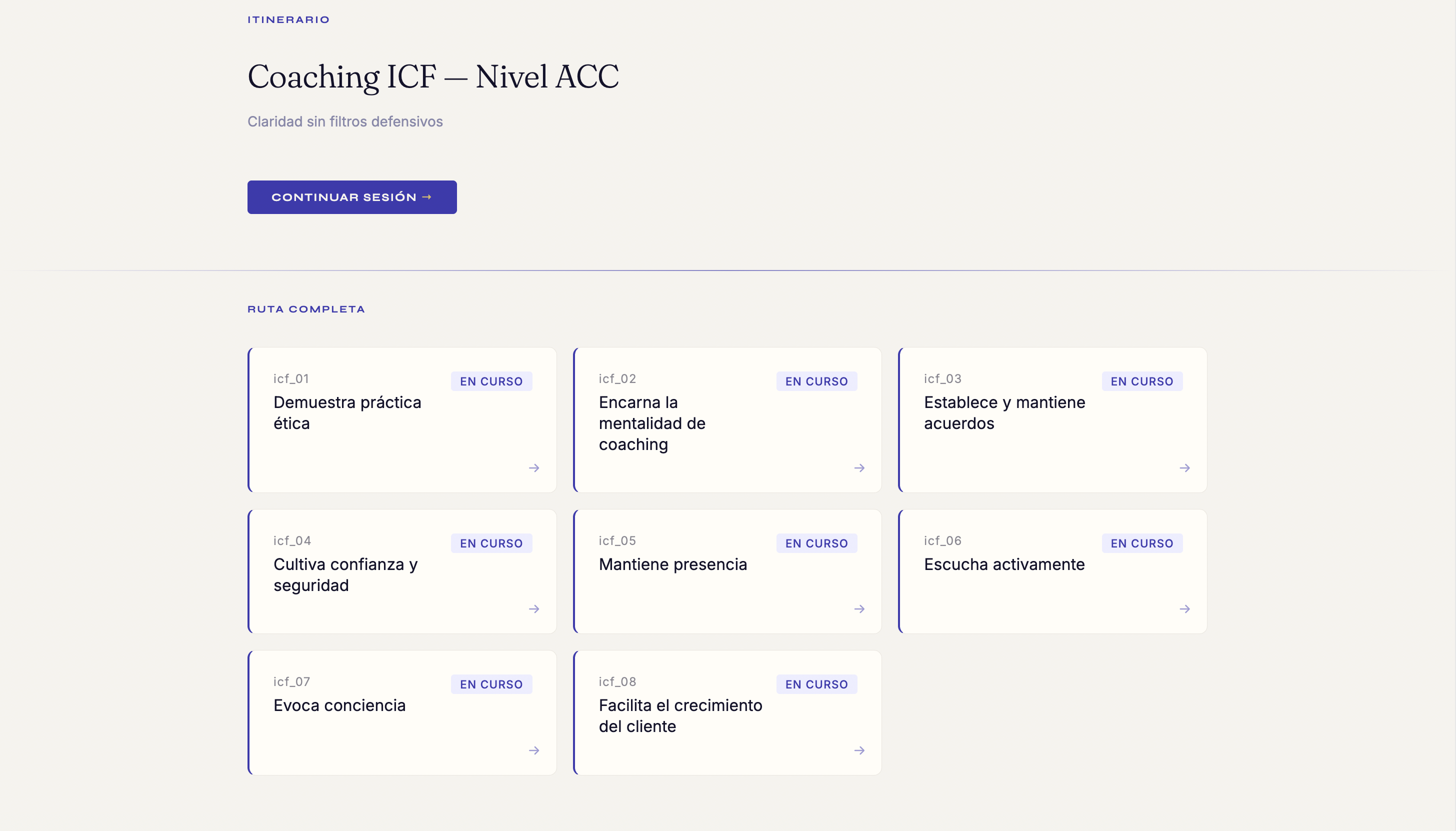This screenshot has width=1456, height=831.
Task: Click EN CURSO badge on icf_08 card
Action: [817, 684]
